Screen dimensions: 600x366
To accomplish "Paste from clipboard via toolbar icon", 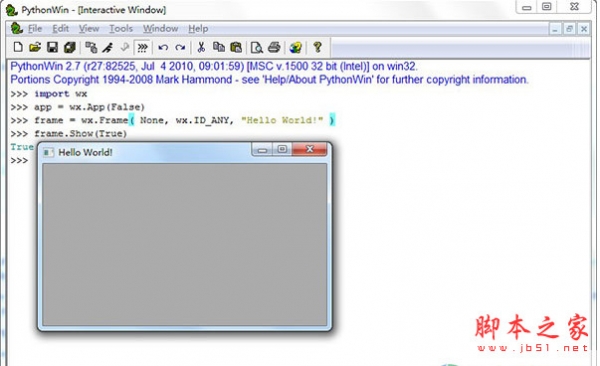I will [x=236, y=47].
